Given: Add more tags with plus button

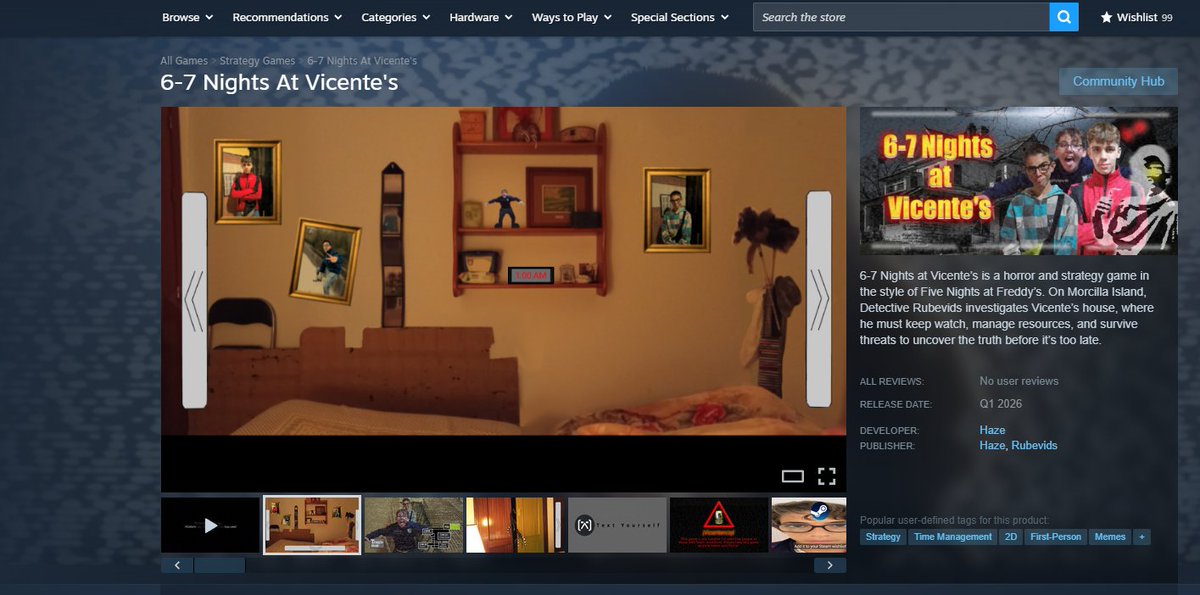Looking at the screenshot, I should coord(1142,537).
